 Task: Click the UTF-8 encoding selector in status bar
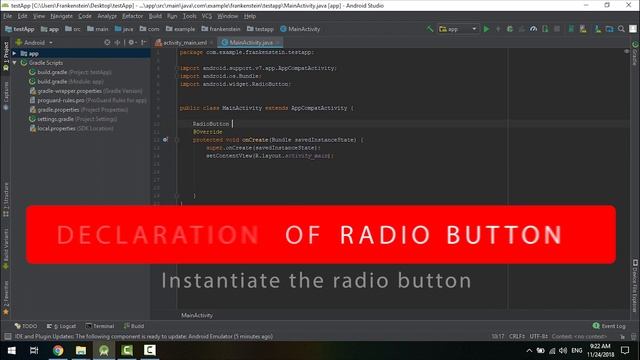(538, 337)
